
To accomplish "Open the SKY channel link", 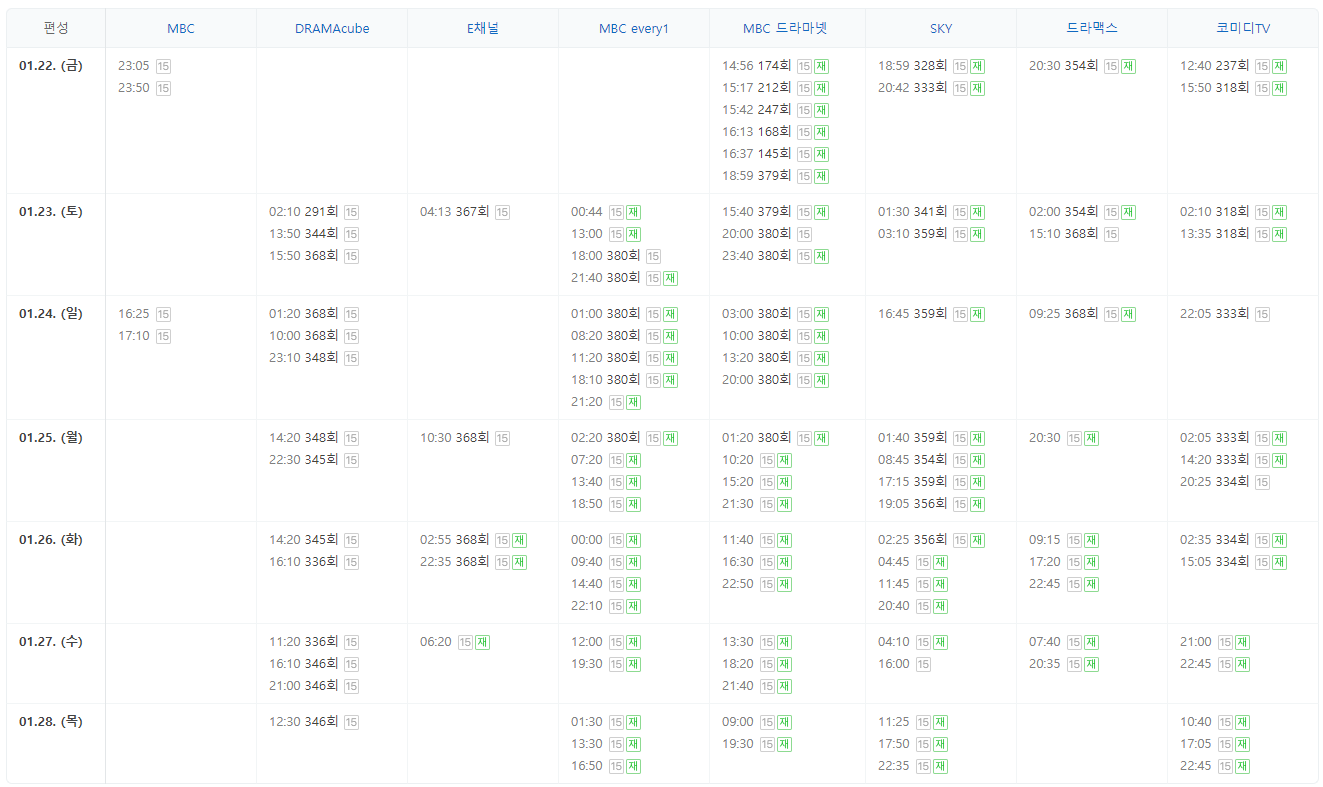I will click(x=941, y=29).
